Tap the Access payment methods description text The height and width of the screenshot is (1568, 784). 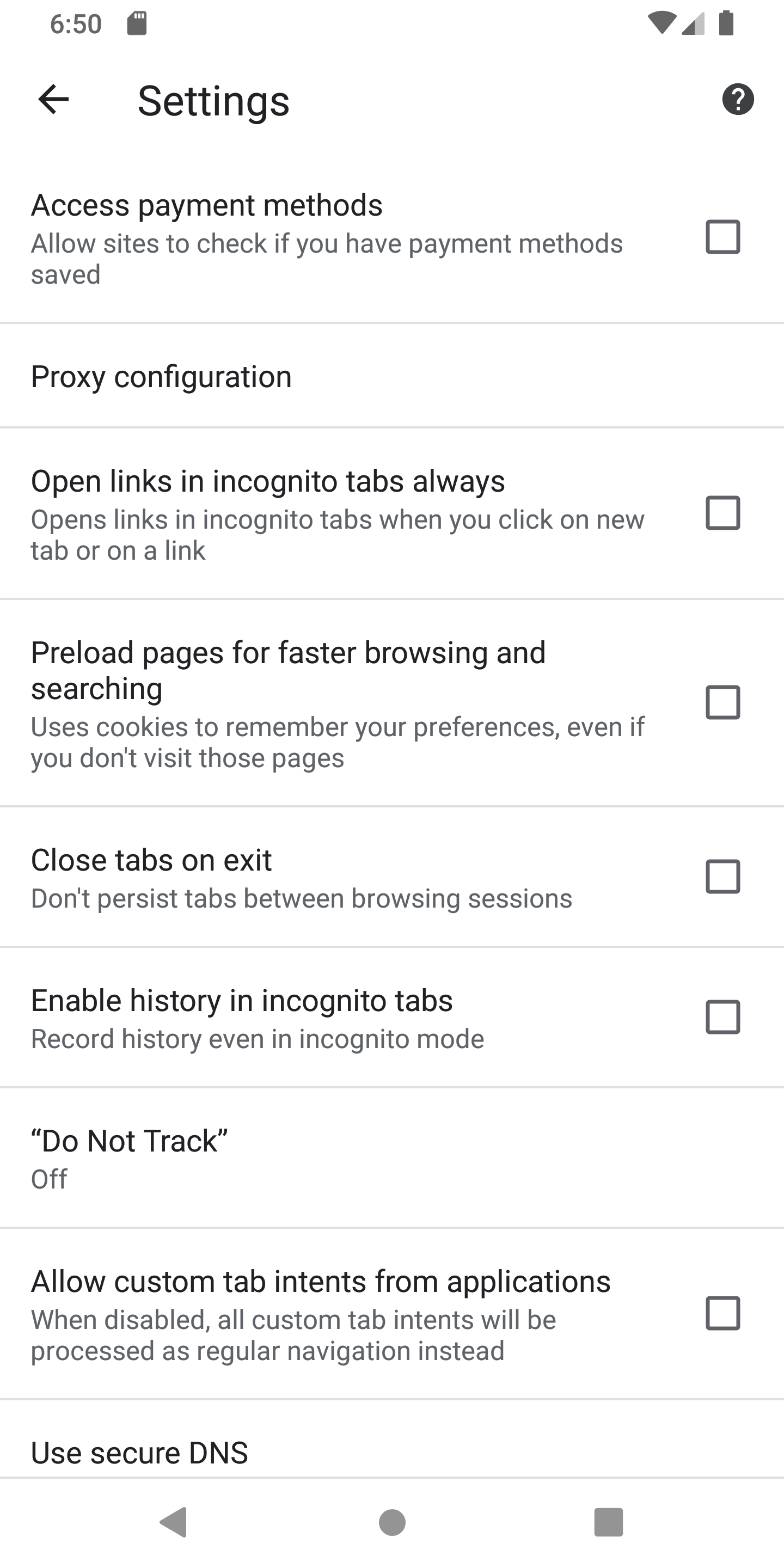pos(327,259)
